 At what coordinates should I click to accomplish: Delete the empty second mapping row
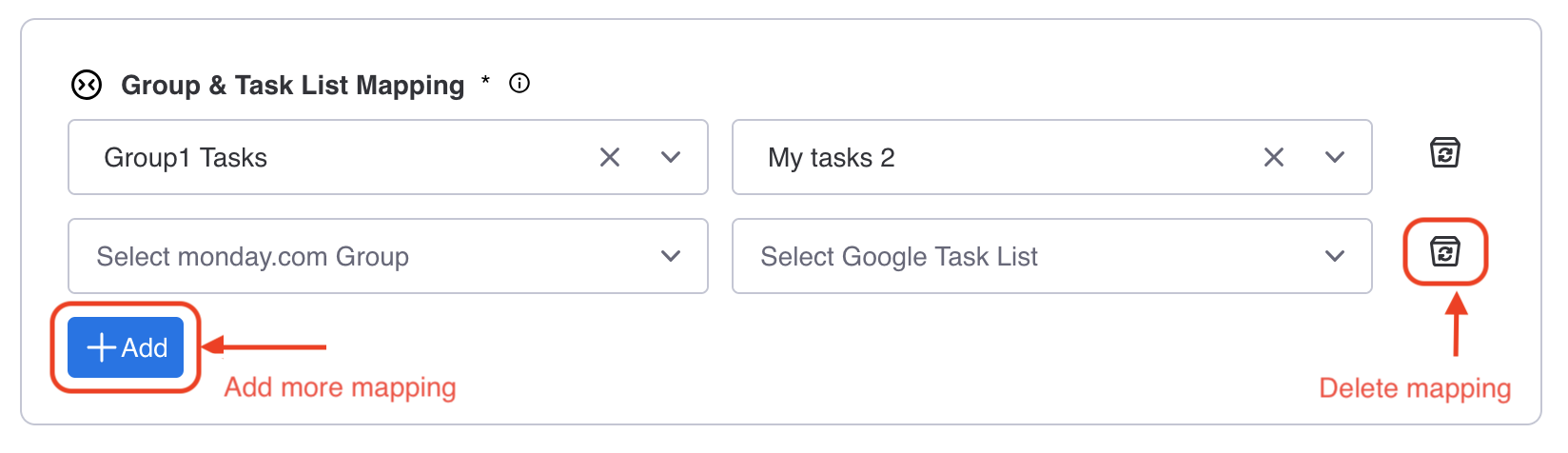click(x=1445, y=251)
